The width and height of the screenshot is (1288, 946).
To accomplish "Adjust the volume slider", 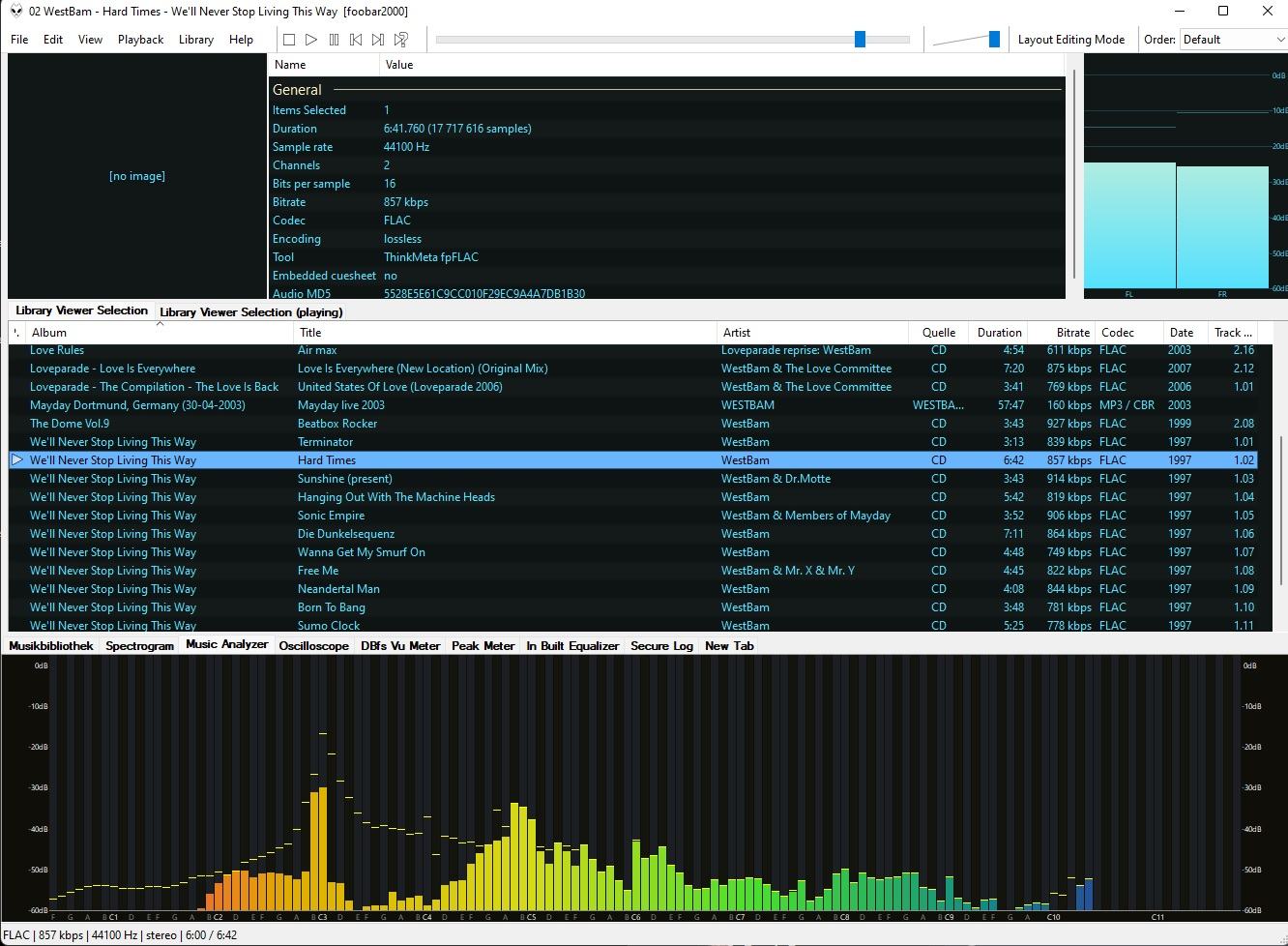I will [x=994, y=40].
